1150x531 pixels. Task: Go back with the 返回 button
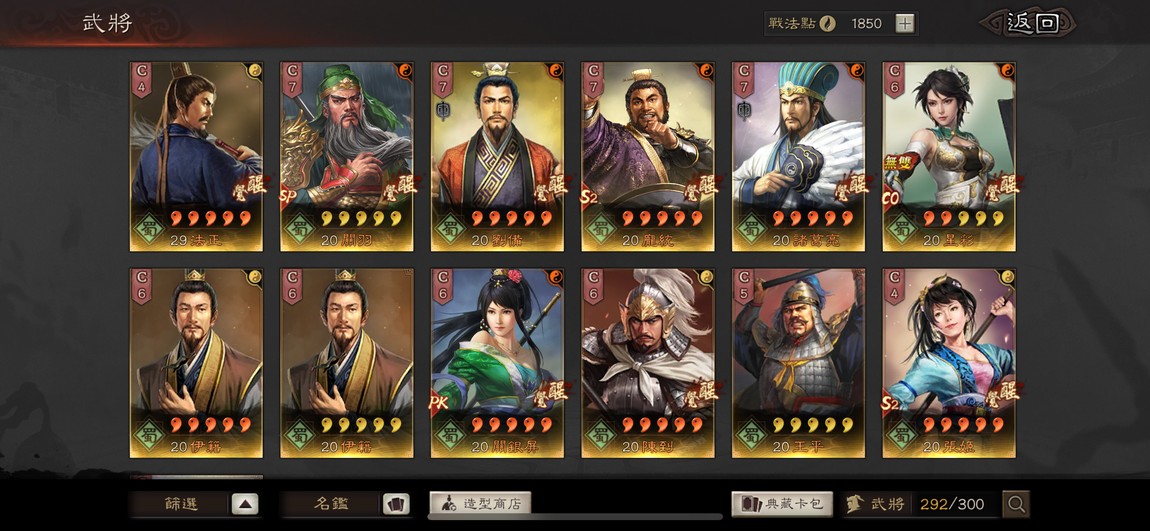point(1030,23)
